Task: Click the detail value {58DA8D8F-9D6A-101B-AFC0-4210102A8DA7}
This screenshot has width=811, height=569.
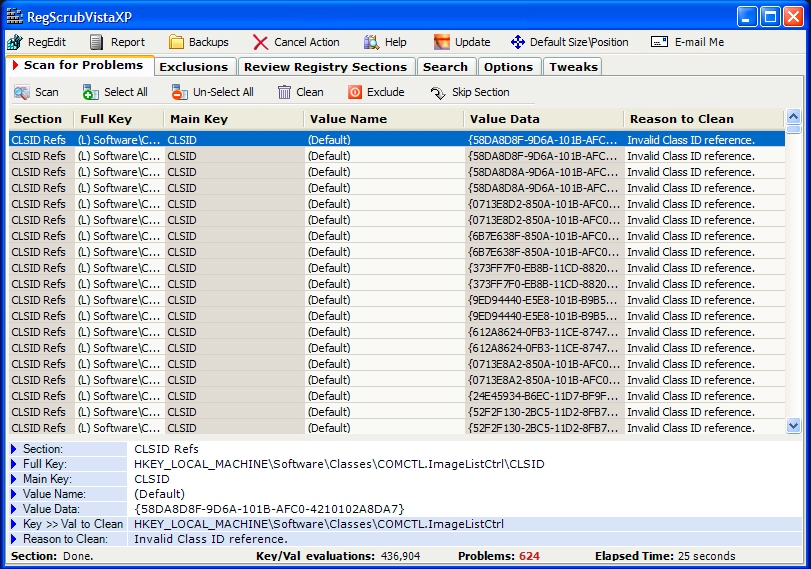Action: (x=269, y=509)
